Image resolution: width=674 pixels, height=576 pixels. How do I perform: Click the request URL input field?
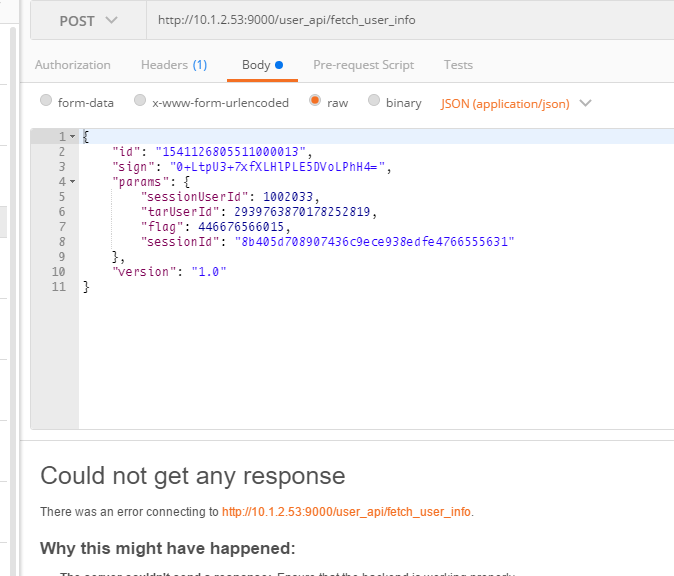[x=400, y=20]
